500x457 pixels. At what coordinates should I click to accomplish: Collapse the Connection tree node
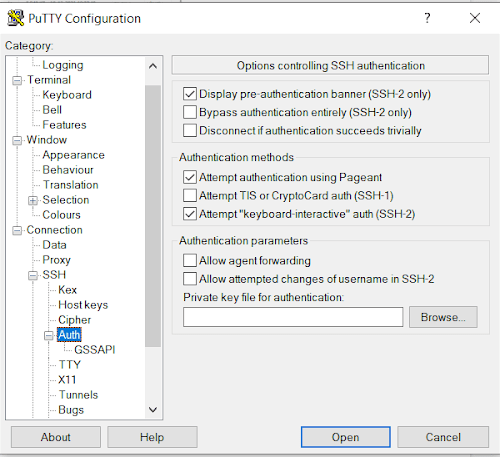(x=17, y=231)
